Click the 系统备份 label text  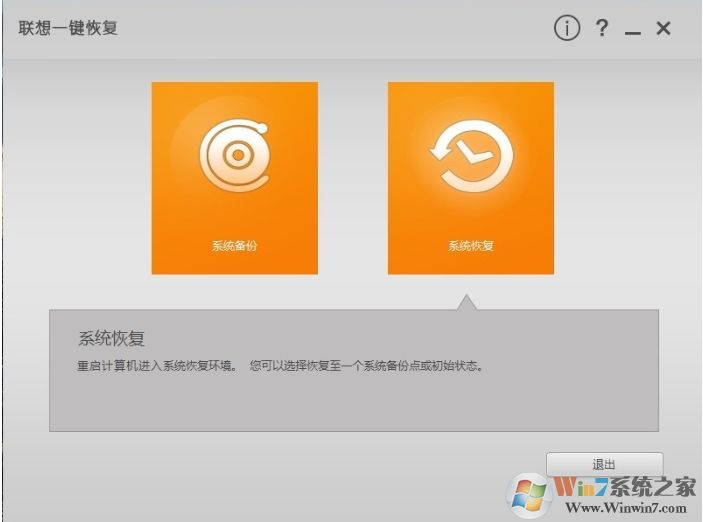(234, 245)
